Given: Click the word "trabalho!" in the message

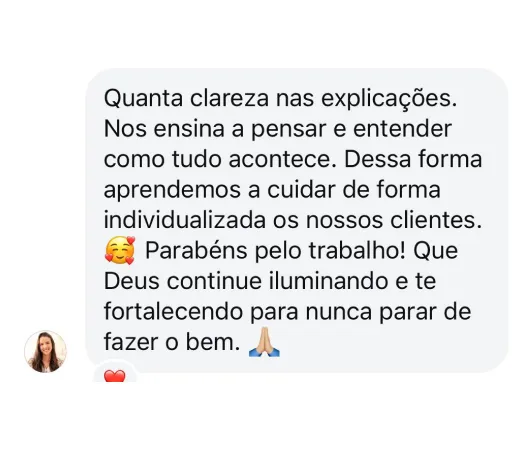Looking at the screenshot, I should point(357,251).
